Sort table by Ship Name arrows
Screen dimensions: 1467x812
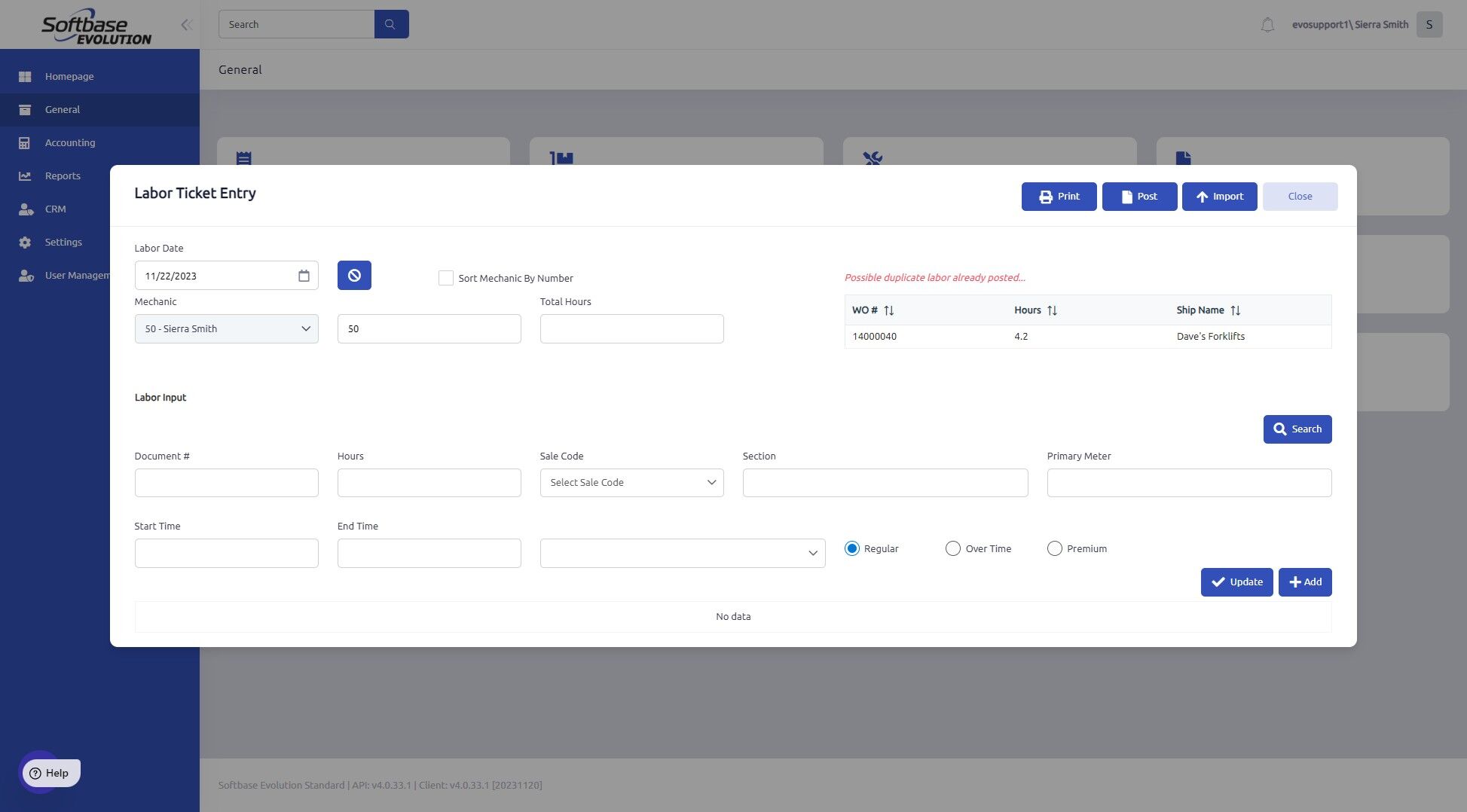click(x=1236, y=310)
